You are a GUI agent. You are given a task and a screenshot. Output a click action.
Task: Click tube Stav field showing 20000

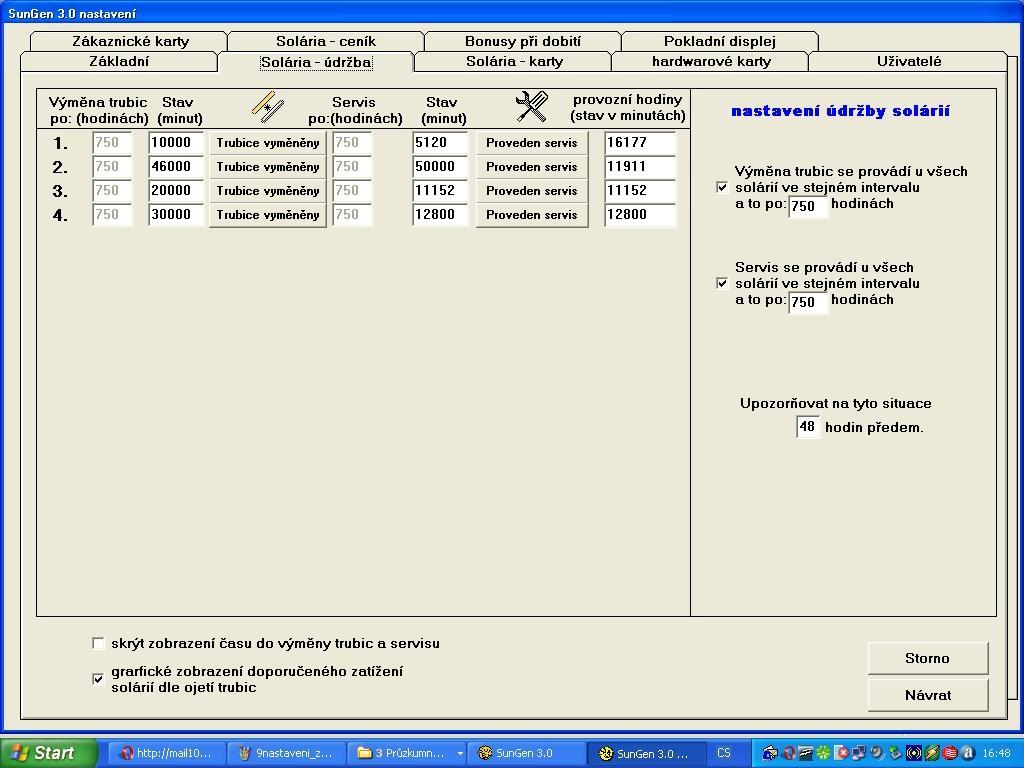click(176, 191)
